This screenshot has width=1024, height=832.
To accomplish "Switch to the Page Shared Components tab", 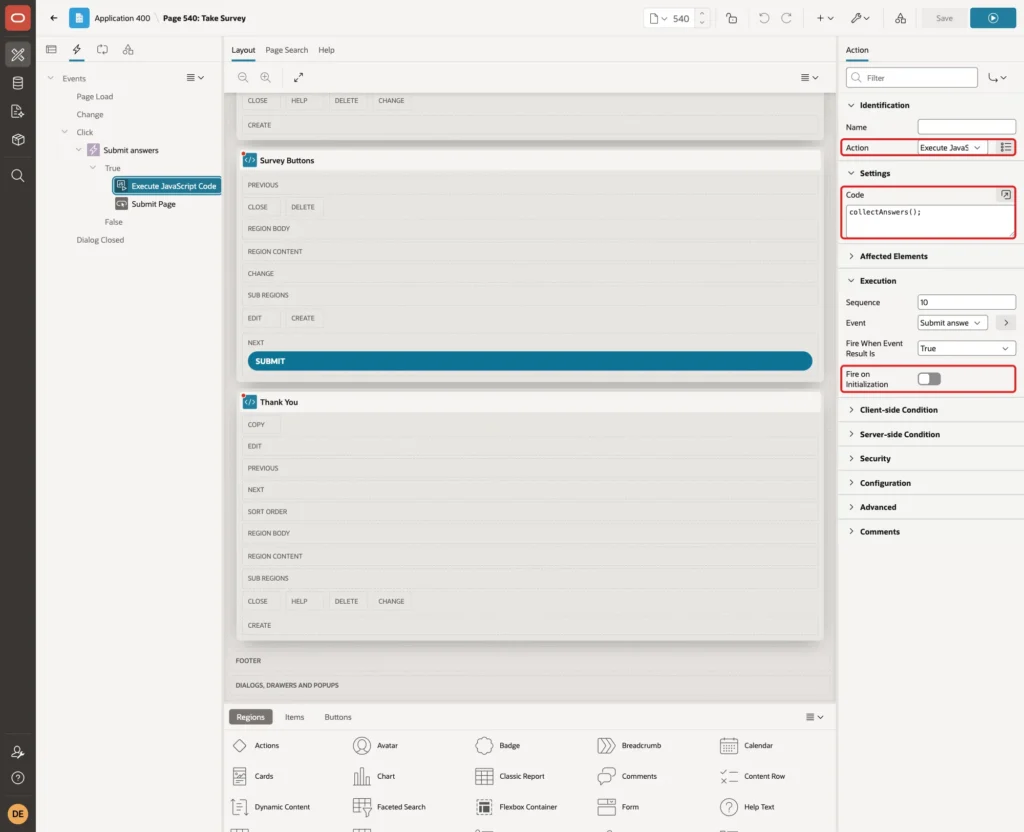I will 128,50.
